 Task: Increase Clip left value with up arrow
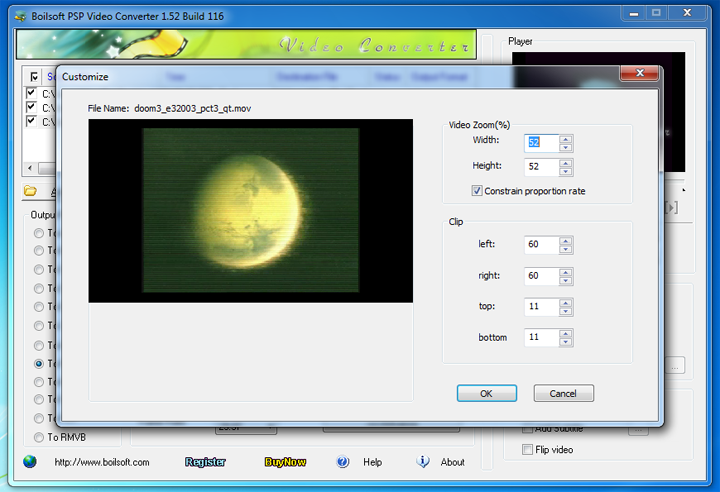click(566, 241)
